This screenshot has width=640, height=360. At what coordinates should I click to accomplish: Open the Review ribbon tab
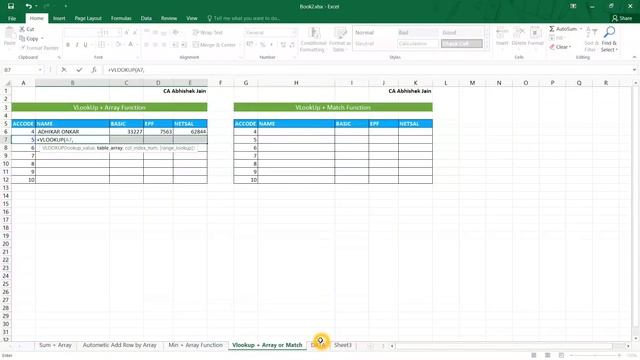(x=169, y=18)
